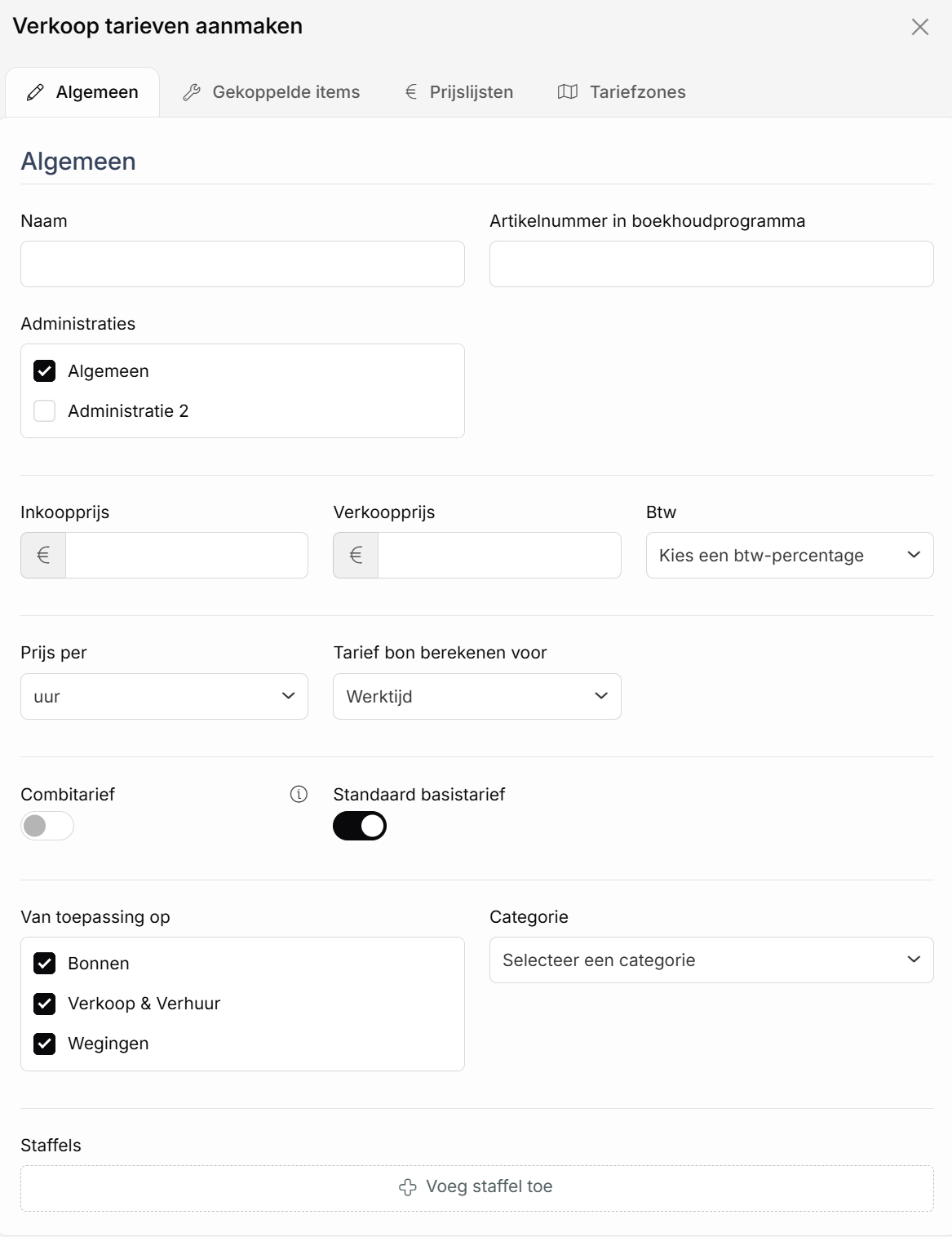Close the Verkoop tarieven aanmaken dialog
The width and height of the screenshot is (952, 1237).
pos(920,27)
